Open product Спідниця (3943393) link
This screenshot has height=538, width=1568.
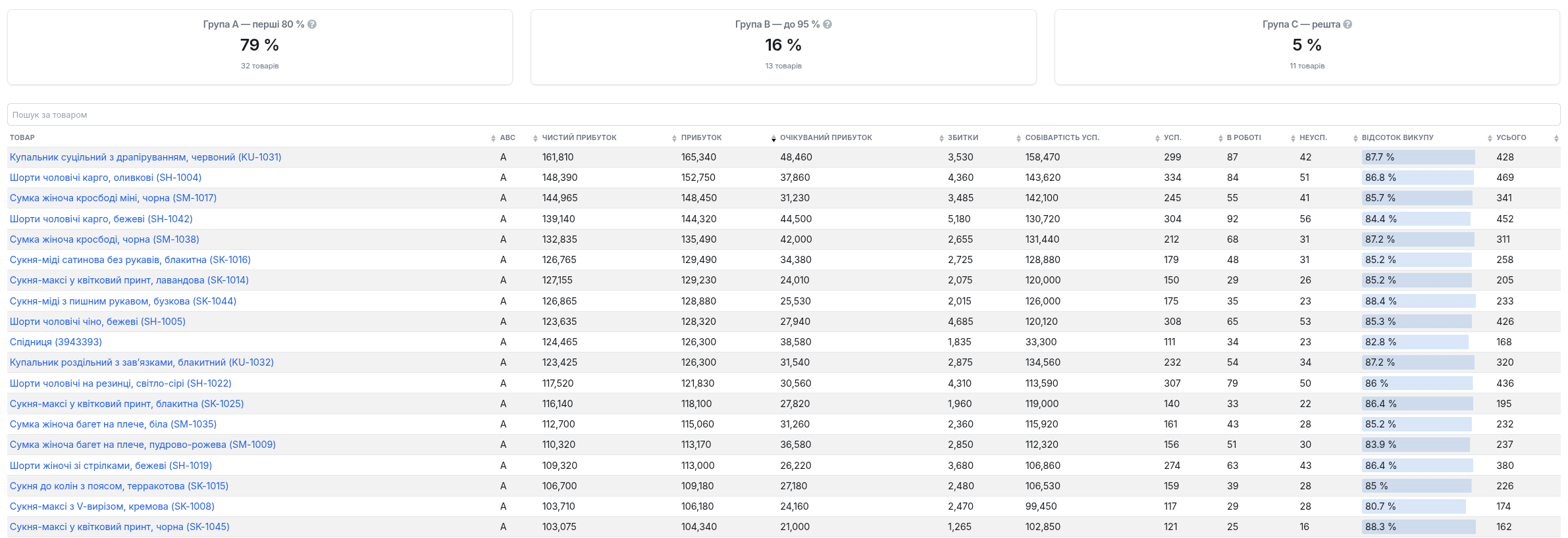click(x=56, y=342)
